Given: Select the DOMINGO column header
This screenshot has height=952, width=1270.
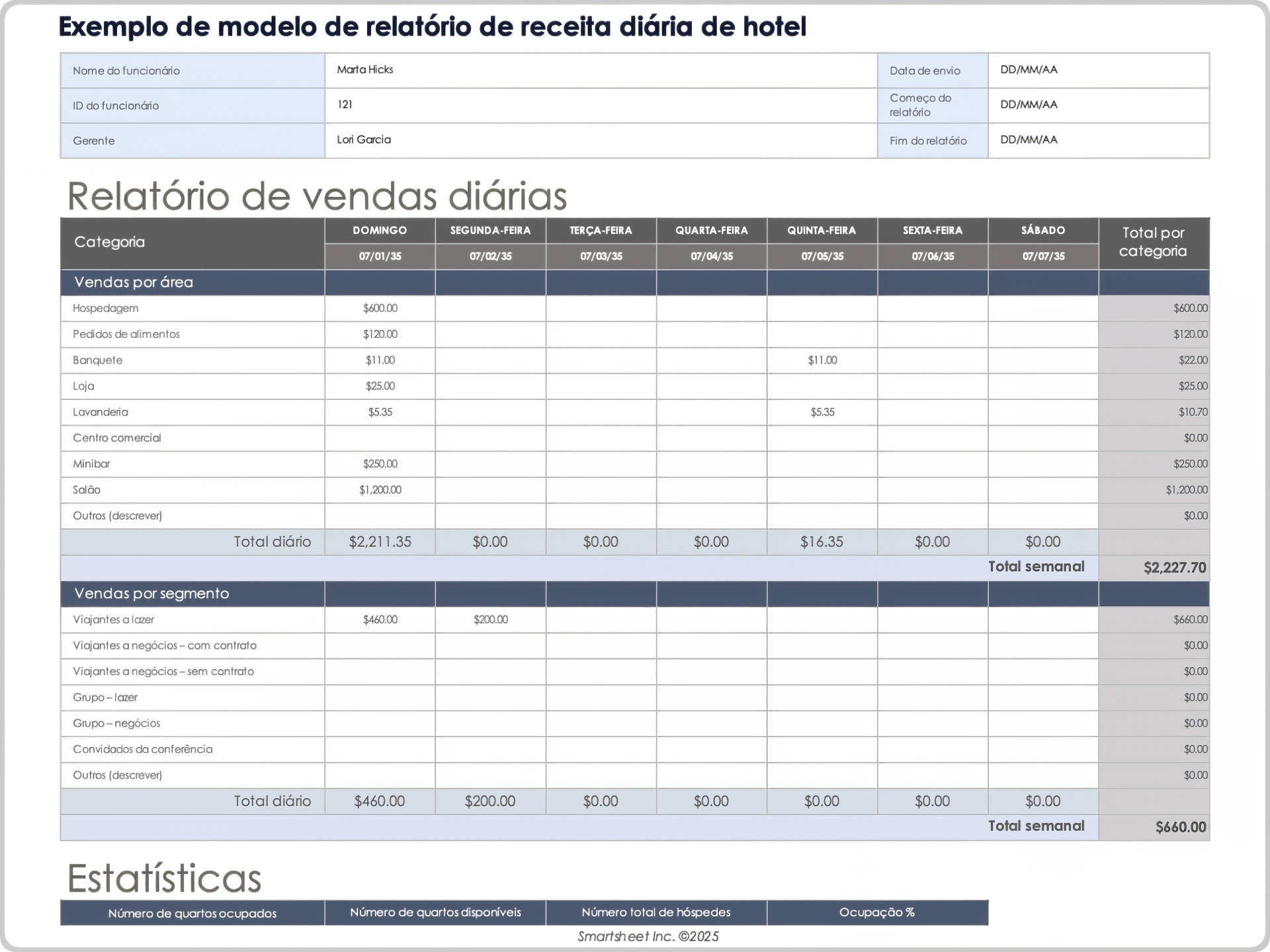Looking at the screenshot, I should (379, 230).
